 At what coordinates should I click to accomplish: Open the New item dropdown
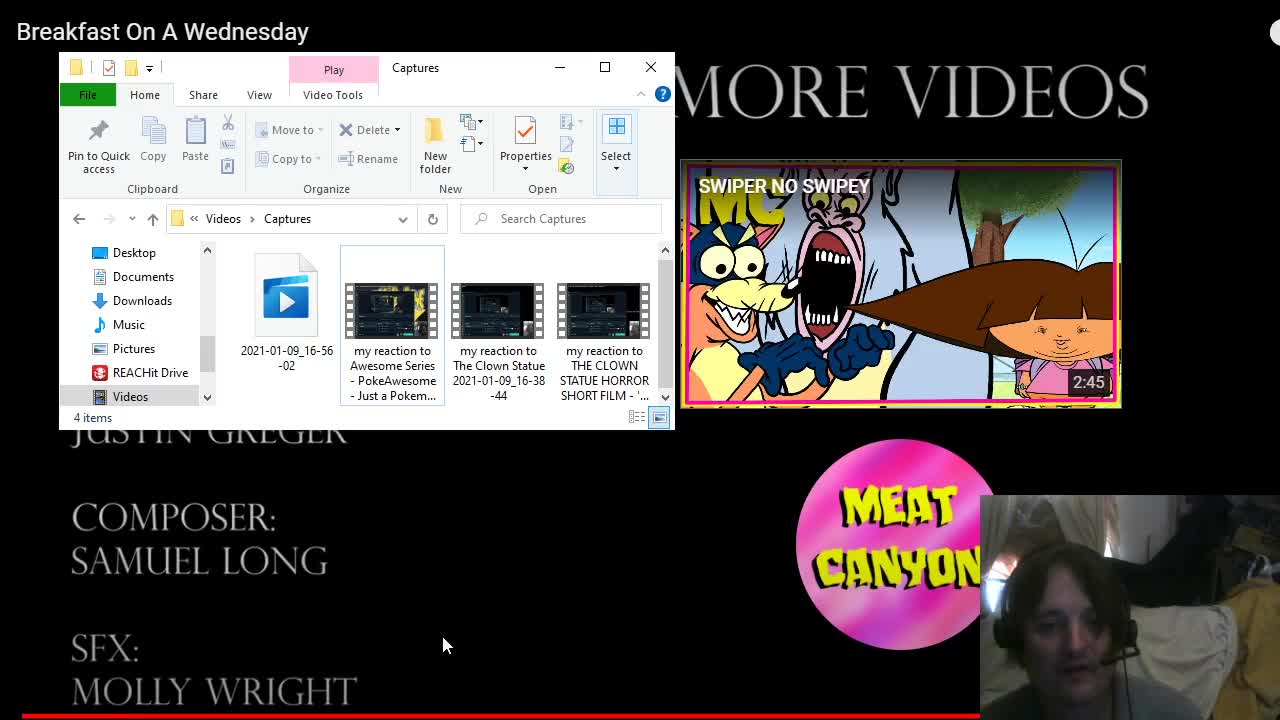pos(472,122)
